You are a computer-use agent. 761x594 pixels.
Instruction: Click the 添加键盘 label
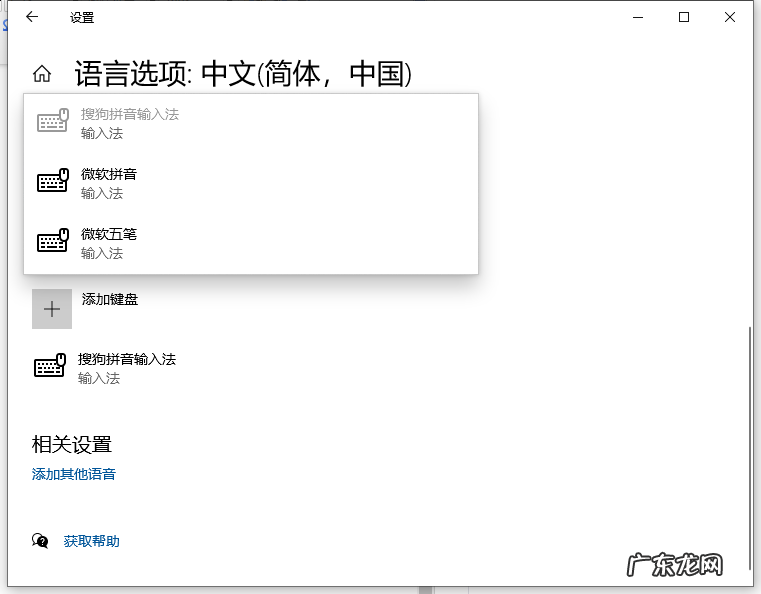click(110, 299)
